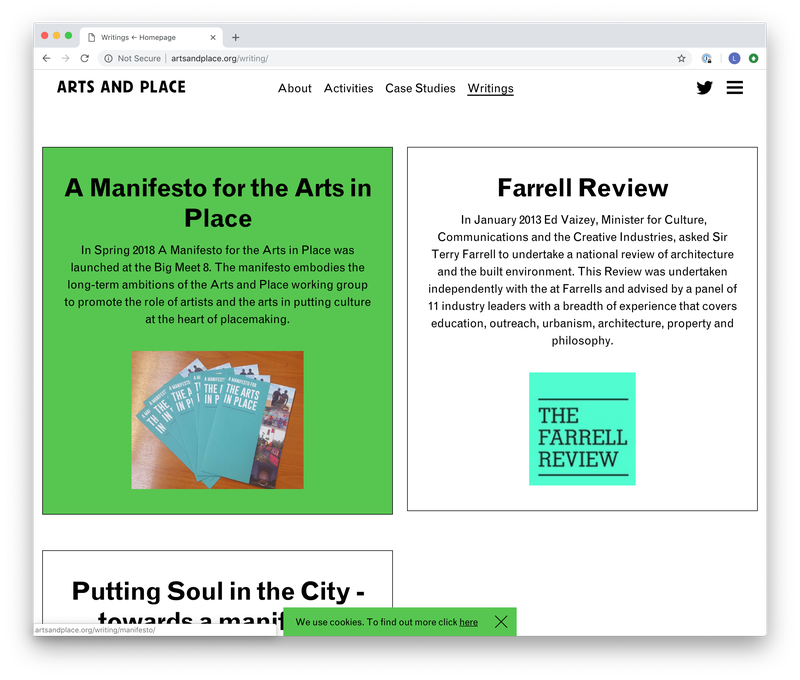Image resolution: width=800 pixels, height=680 pixels.
Task: Select the Writings Homepage browser tab
Action: click(151, 37)
